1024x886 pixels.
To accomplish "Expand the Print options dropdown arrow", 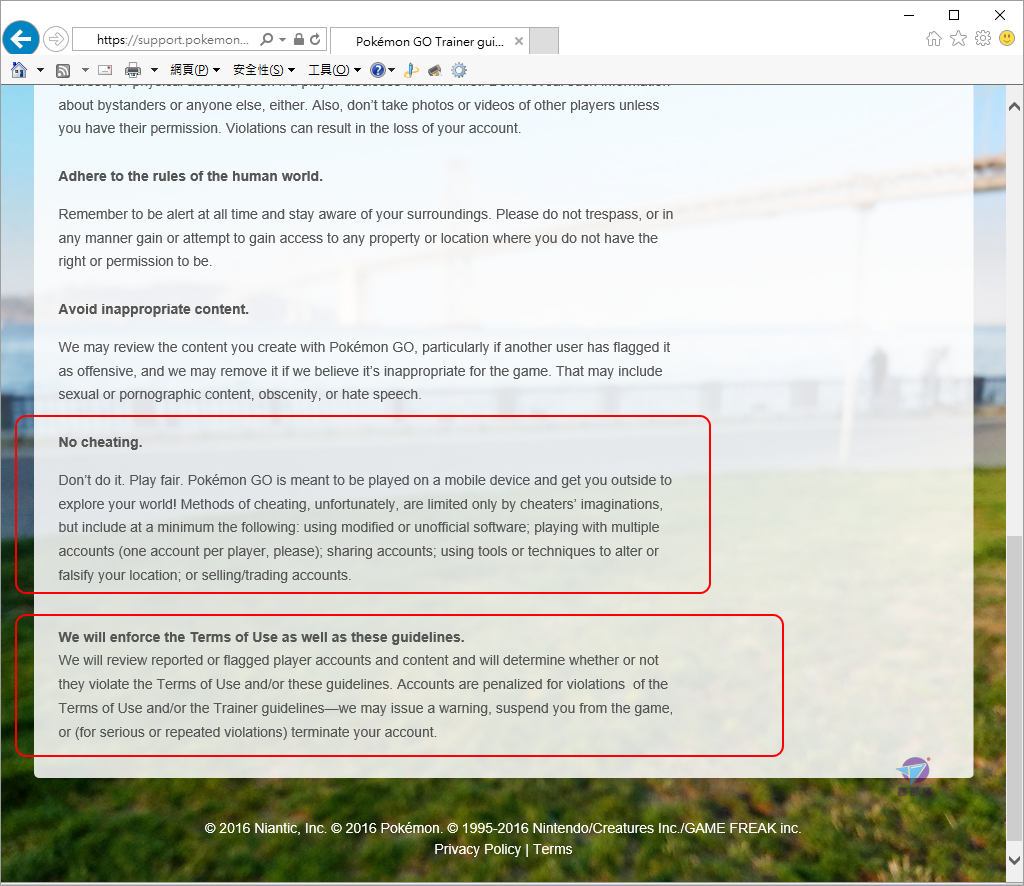I will [x=154, y=70].
